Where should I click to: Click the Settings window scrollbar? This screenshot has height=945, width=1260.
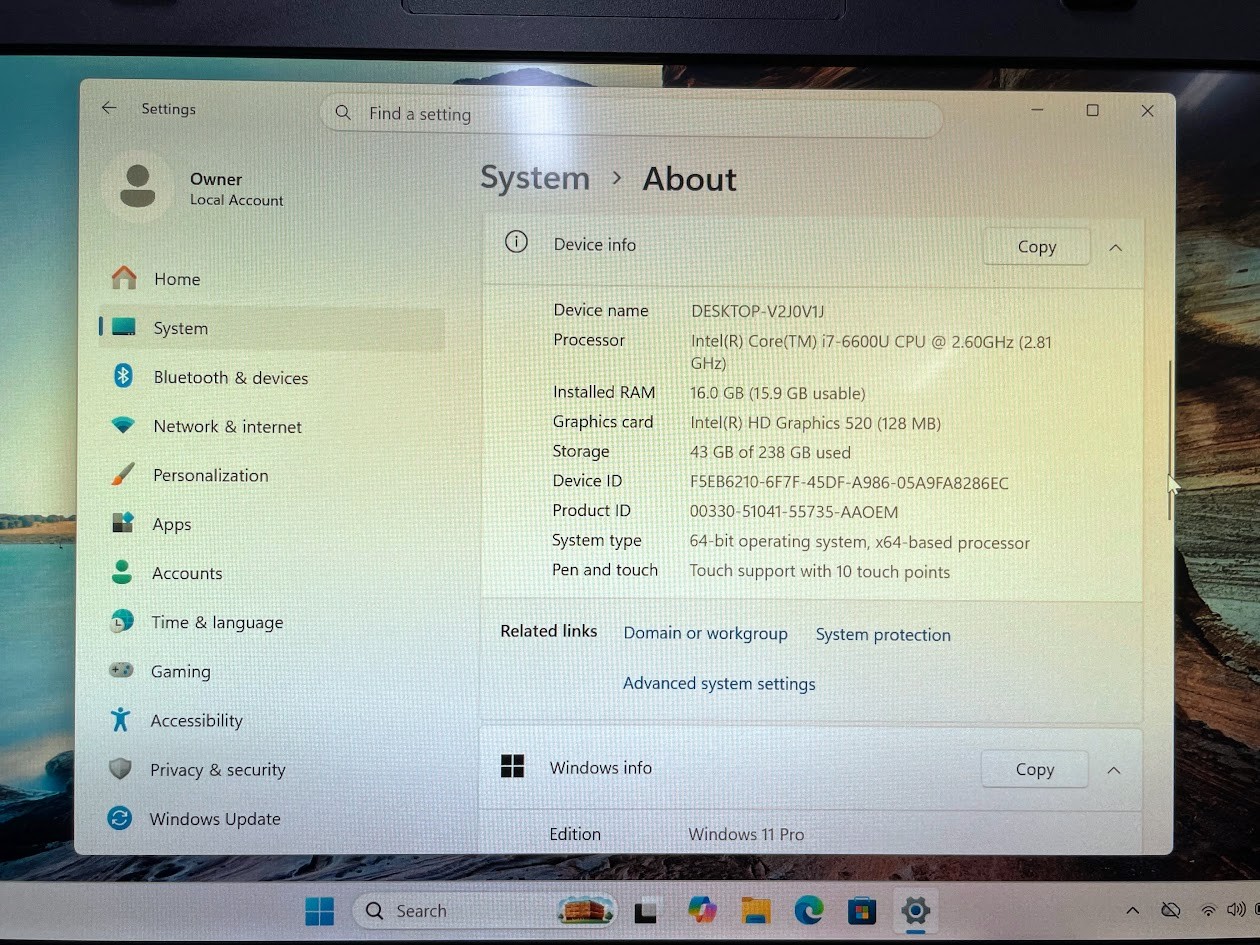click(x=1169, y=440)
